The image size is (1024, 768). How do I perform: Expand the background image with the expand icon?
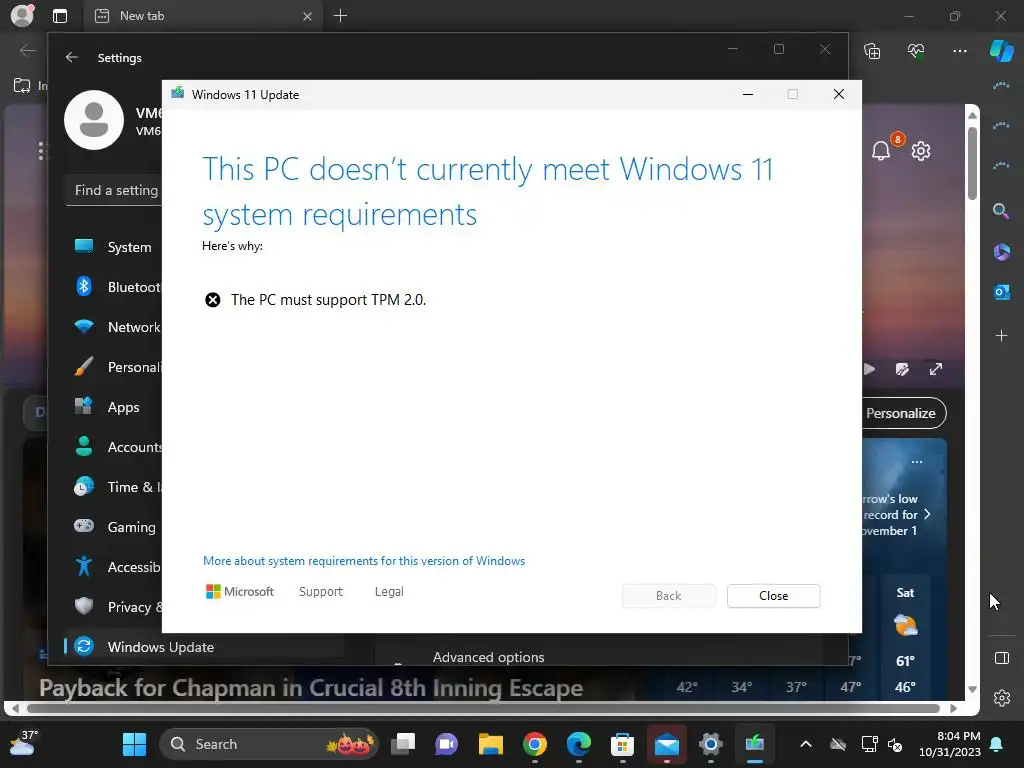pyautogui.click(x=936, y=369)
